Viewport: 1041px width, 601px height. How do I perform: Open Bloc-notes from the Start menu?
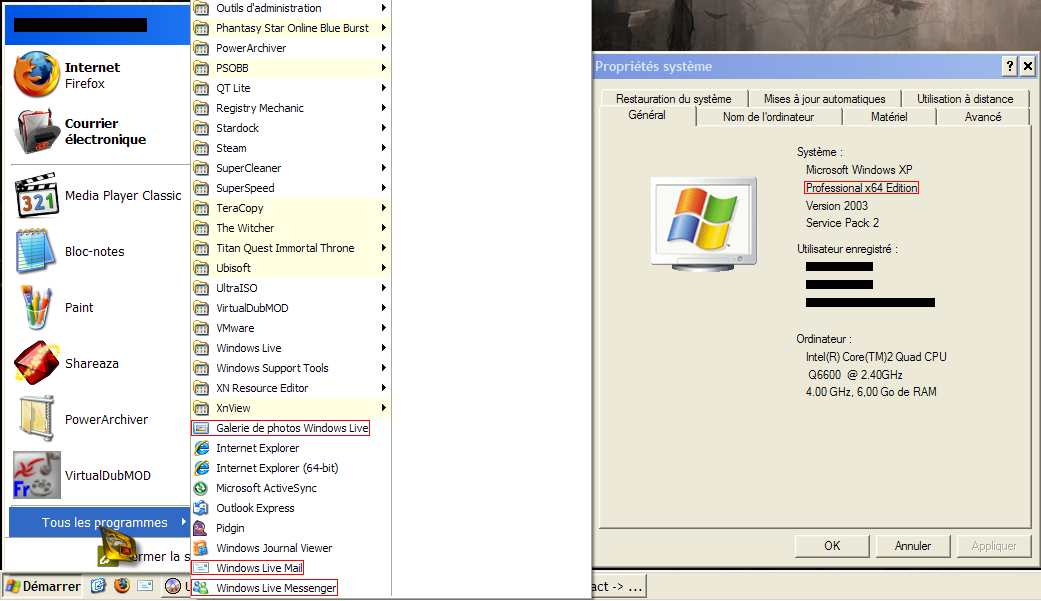click(x=100, y=252)
